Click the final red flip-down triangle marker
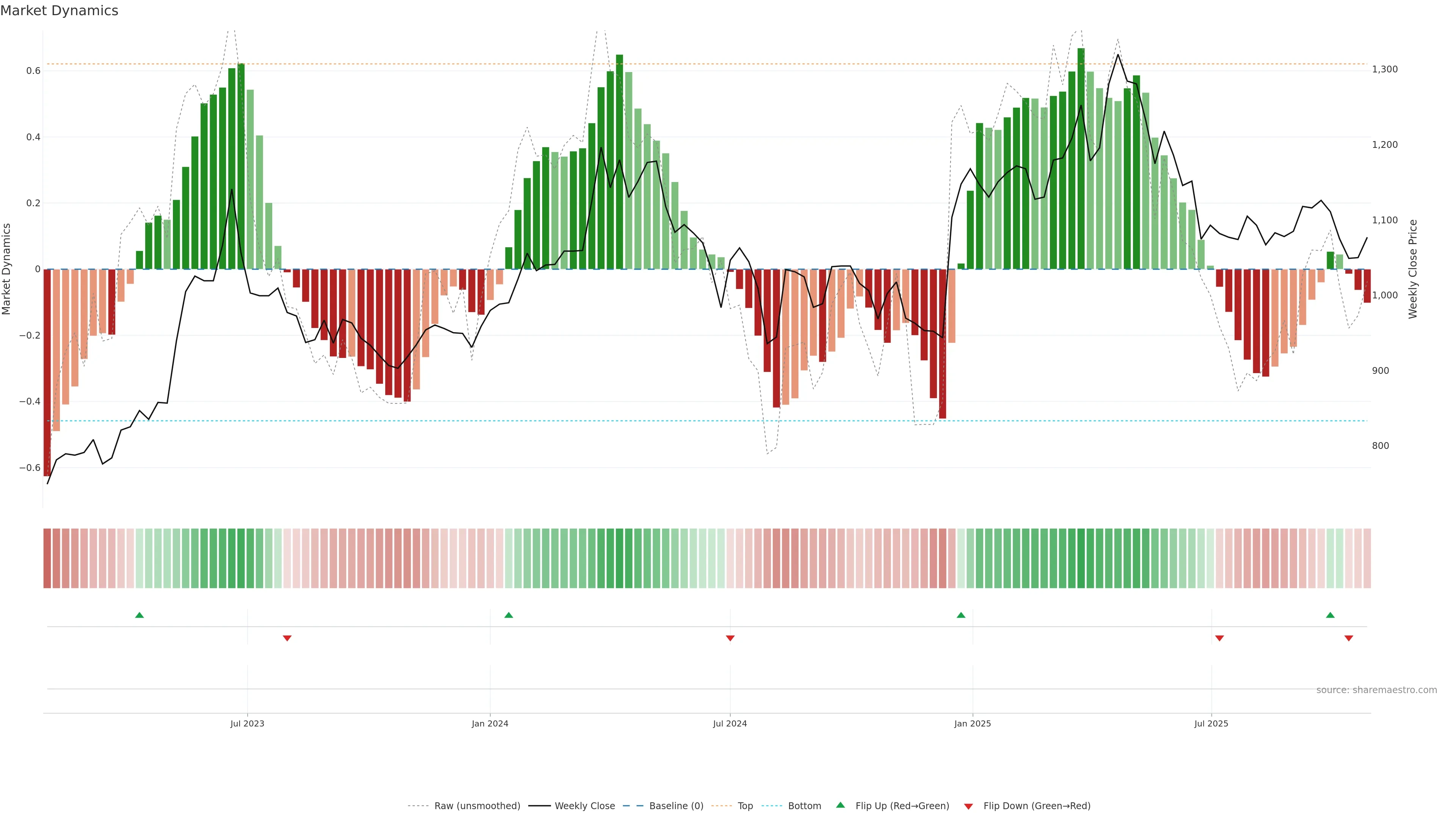The image size is (1456, 819). coord(1349,638)
